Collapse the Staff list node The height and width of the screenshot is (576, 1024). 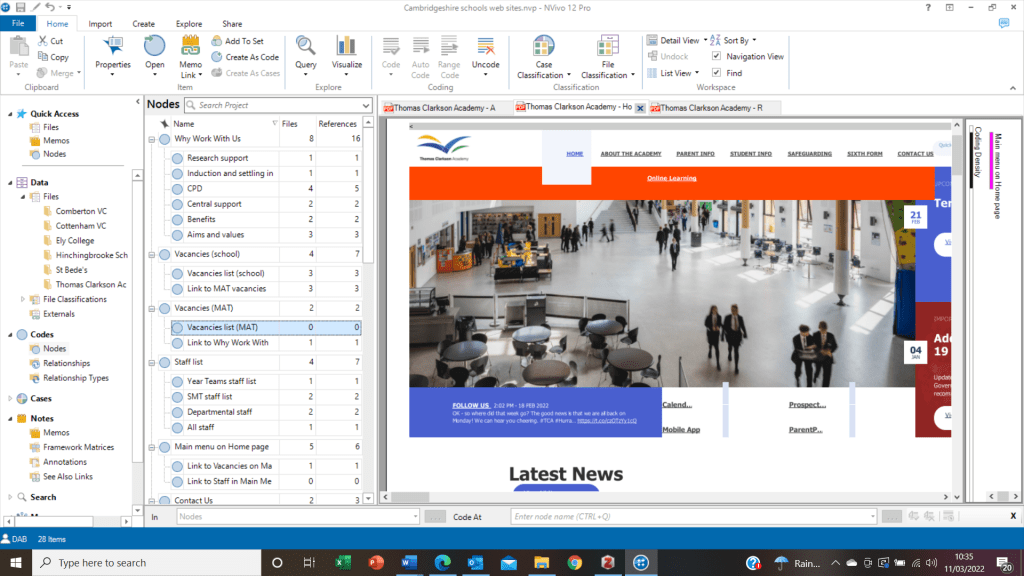click(152, 362)
